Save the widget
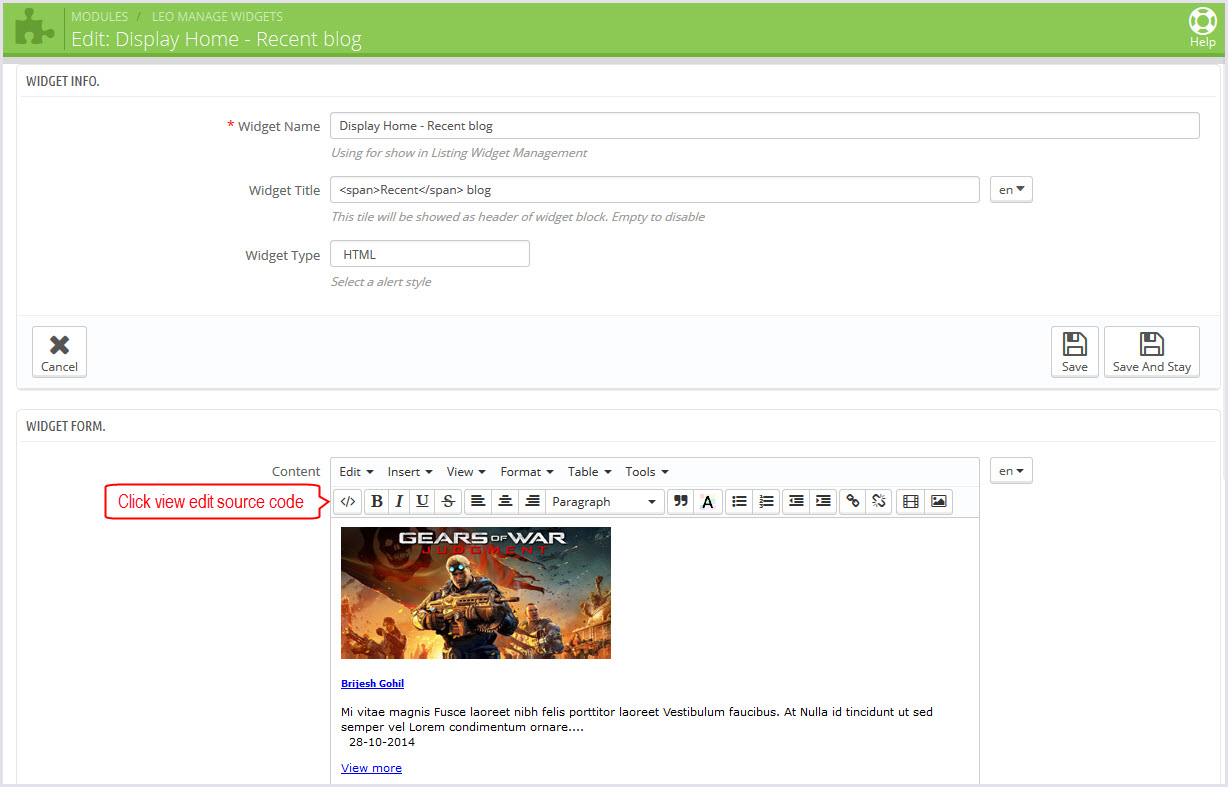Viewport: 1228px width, 787px height. pyautogui.click(x=1075, y=351)
